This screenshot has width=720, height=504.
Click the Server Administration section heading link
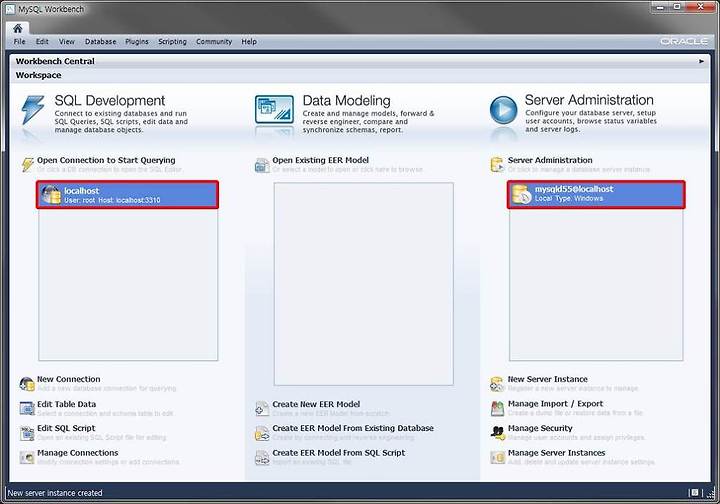point(550,160)
